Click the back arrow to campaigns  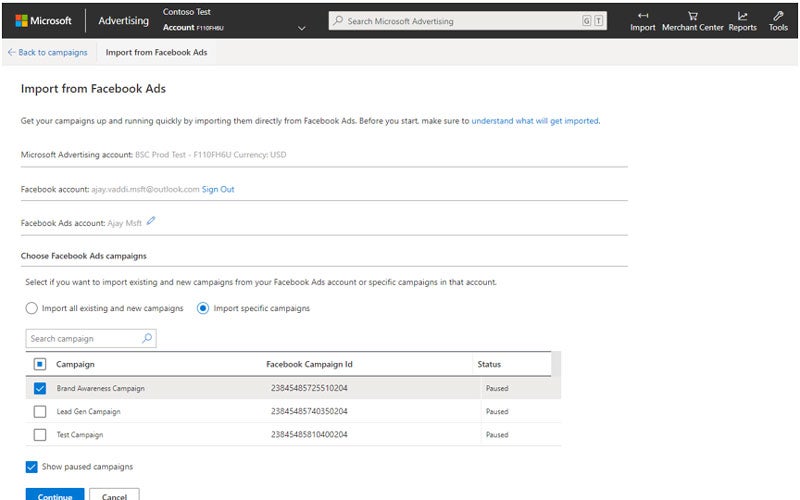point(11,52)
